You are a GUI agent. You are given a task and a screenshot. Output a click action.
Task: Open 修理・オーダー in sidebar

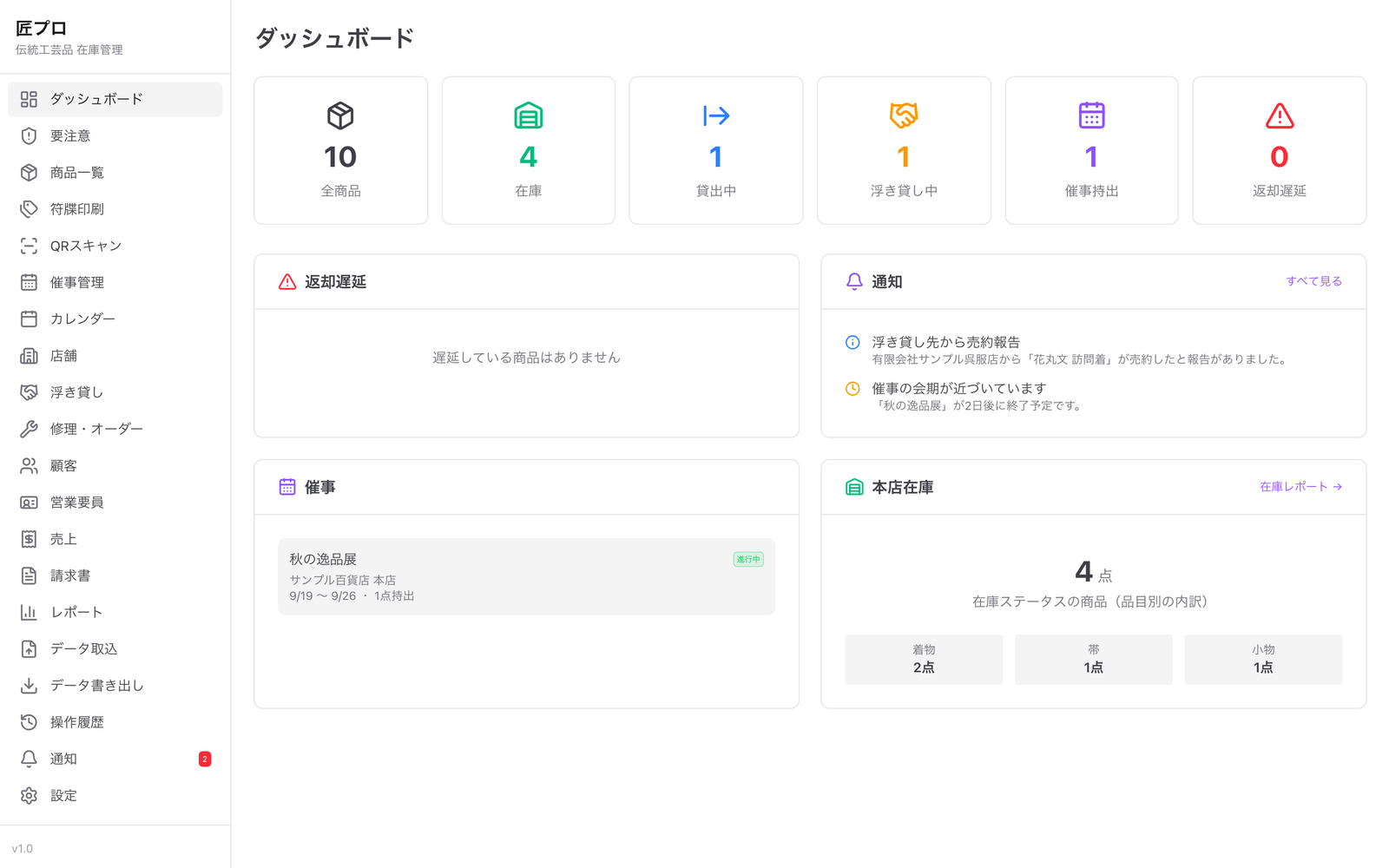115,429
